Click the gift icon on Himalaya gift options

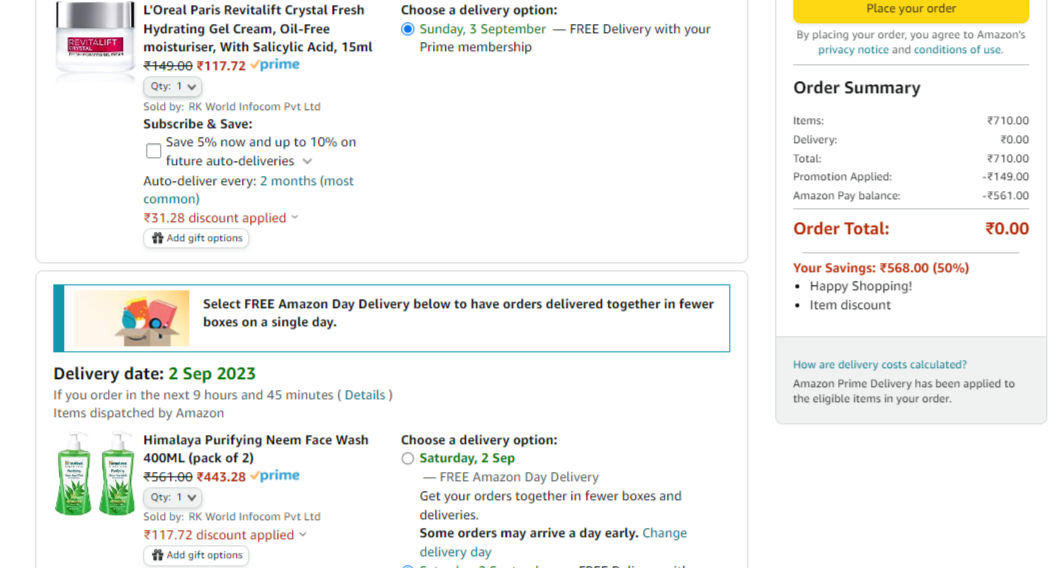click(157, 555)
